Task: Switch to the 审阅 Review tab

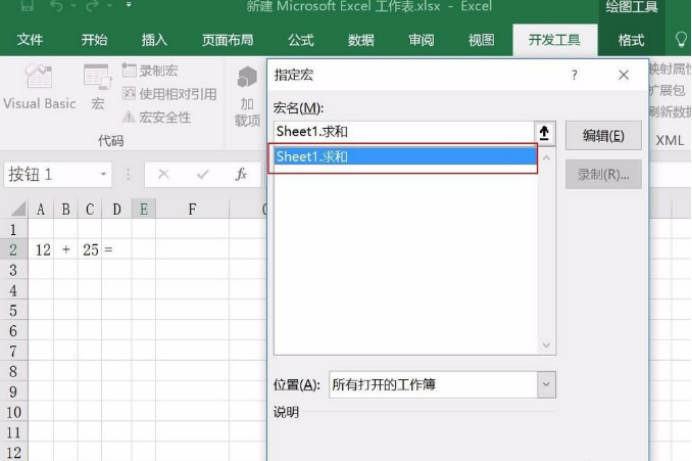Action: click(x=421, y=40)
